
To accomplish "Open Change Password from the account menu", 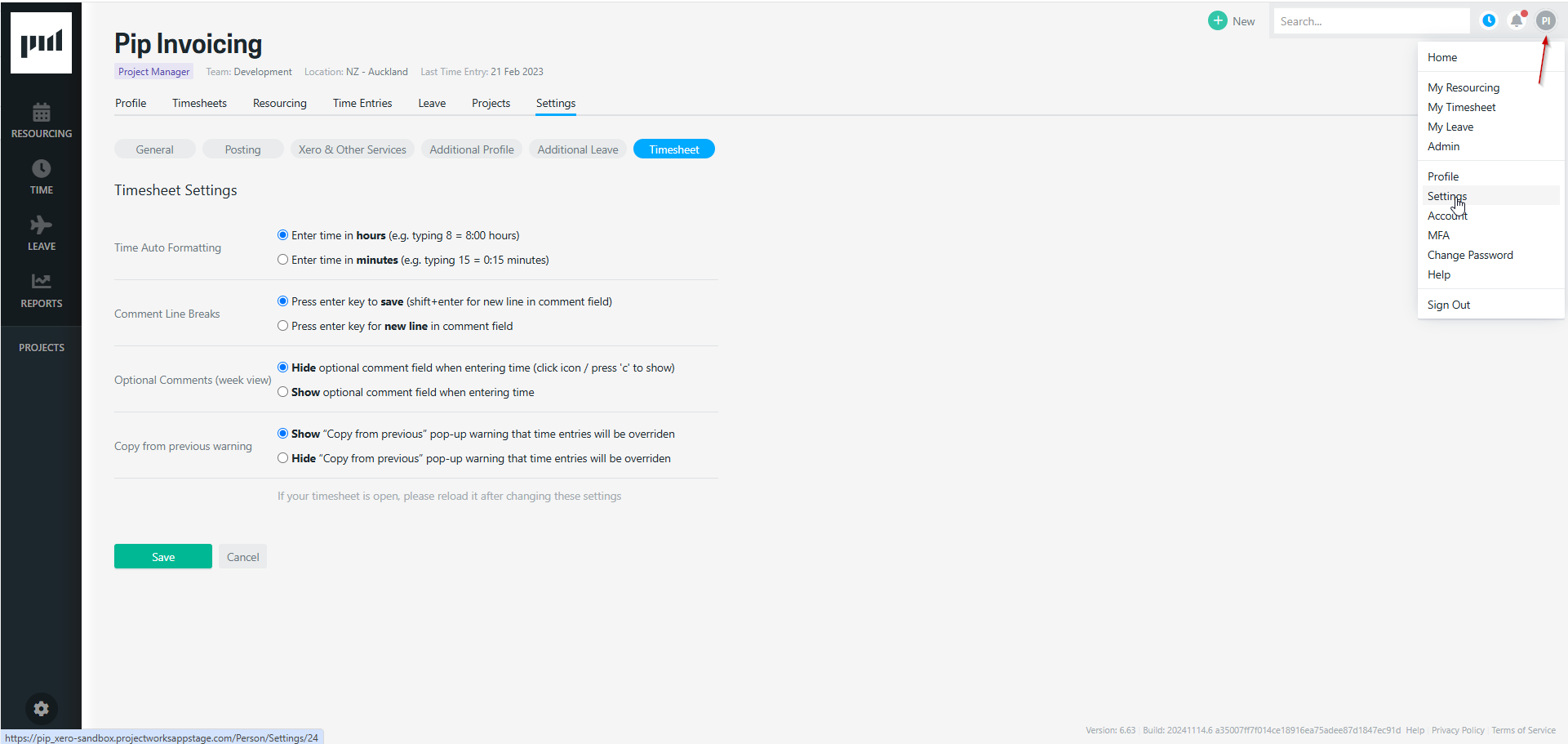I will (x=1470, y=255).
